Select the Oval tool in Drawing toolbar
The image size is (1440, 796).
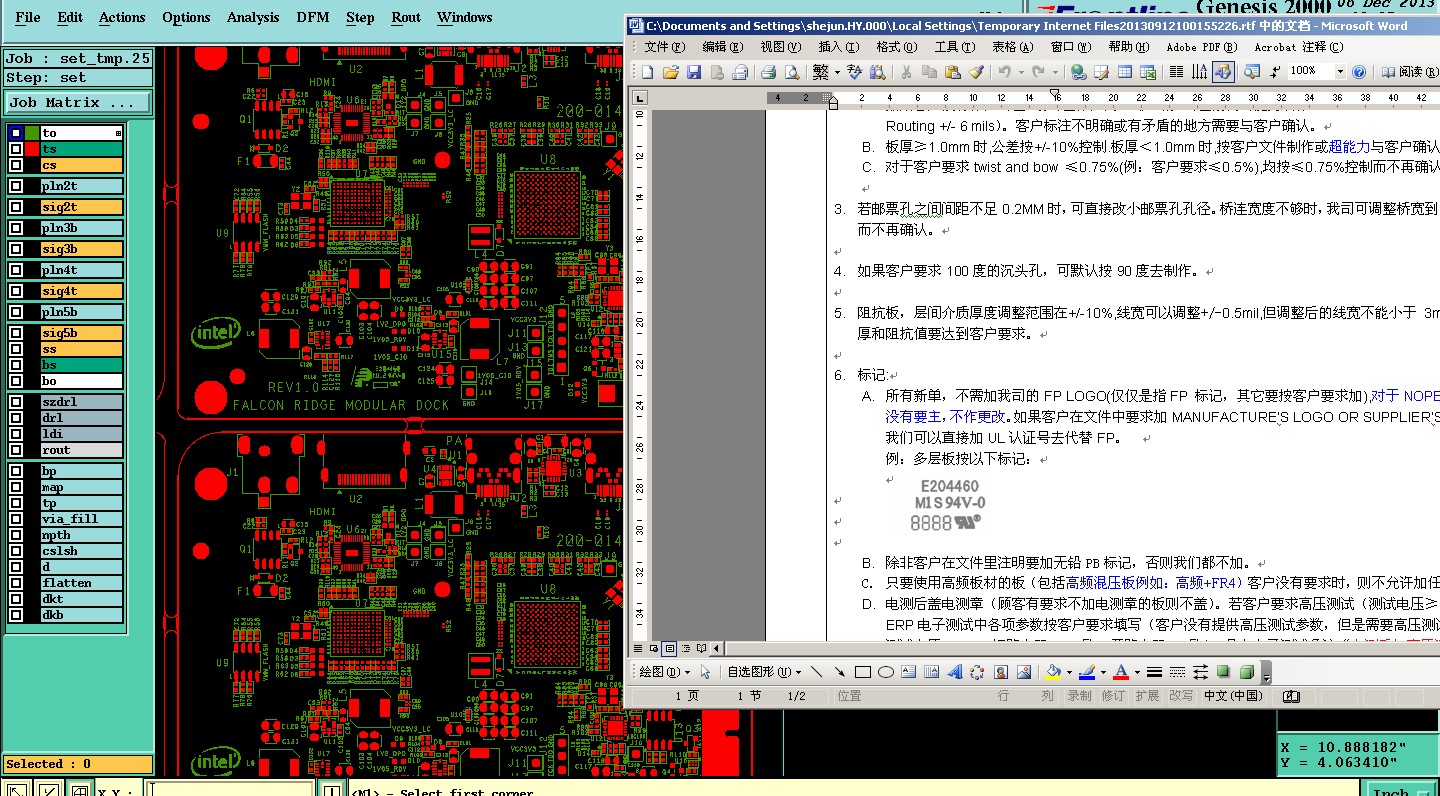click(886, 672)
